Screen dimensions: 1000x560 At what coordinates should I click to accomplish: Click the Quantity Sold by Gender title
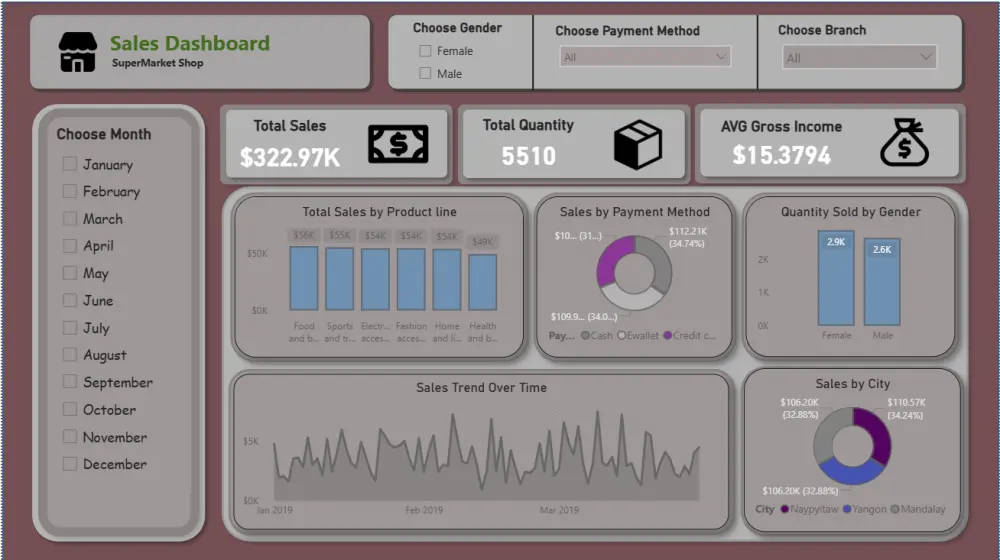point(851,212)
